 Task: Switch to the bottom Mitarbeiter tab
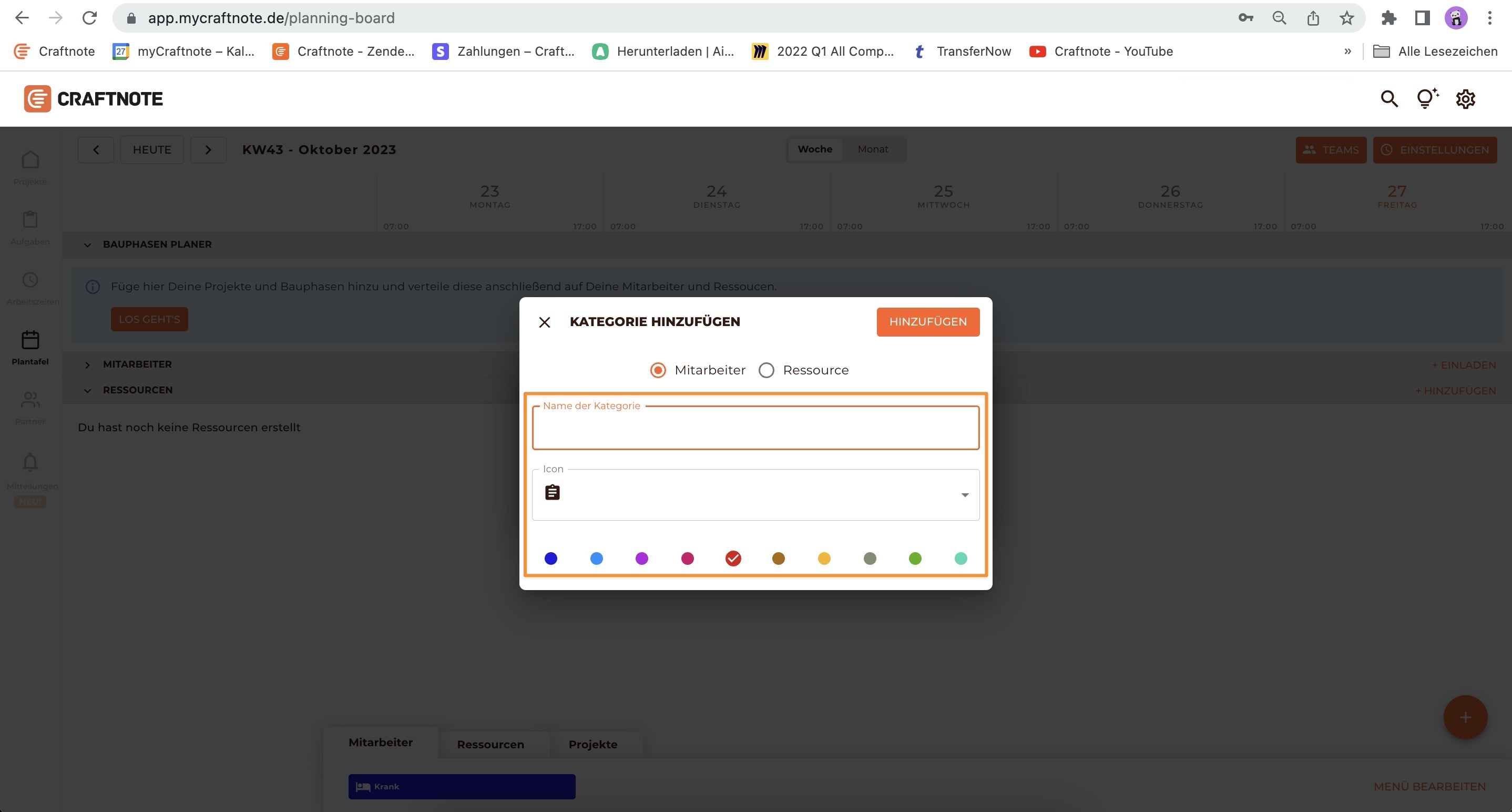(x=380, y=742)
